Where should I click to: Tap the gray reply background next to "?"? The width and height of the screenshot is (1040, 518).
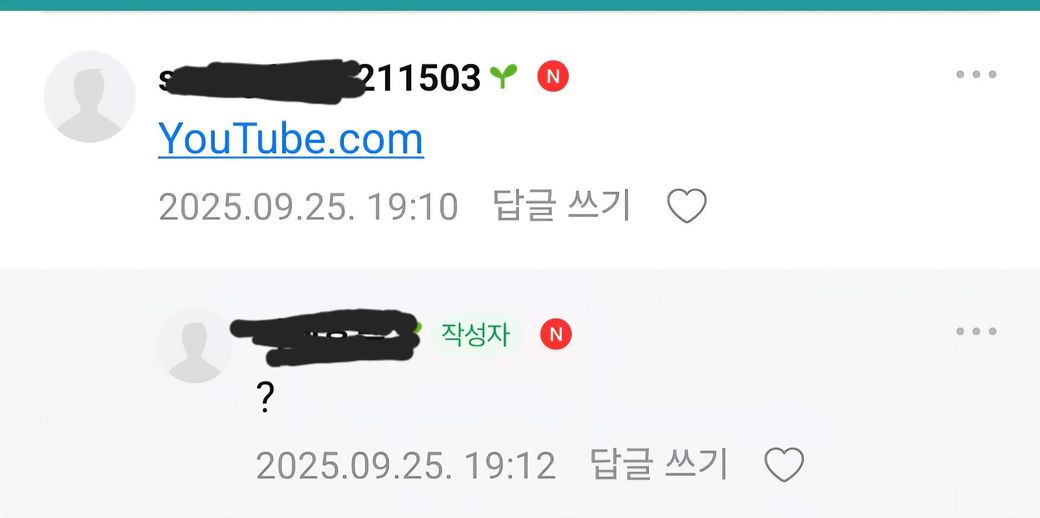pyautogui.click(x=597, y=399)
